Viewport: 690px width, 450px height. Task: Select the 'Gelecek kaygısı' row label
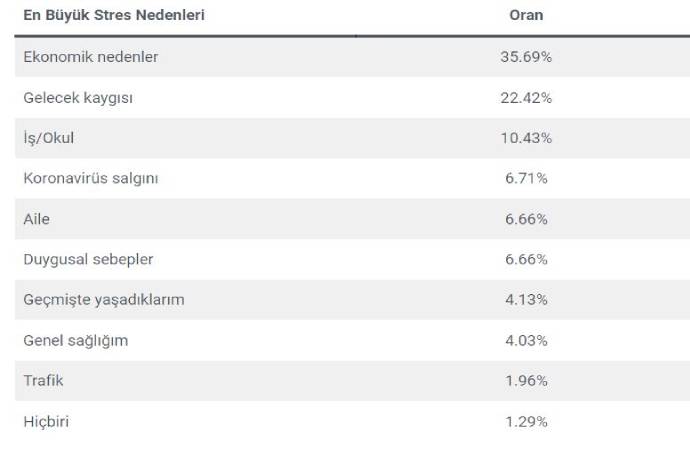point(78,97)
